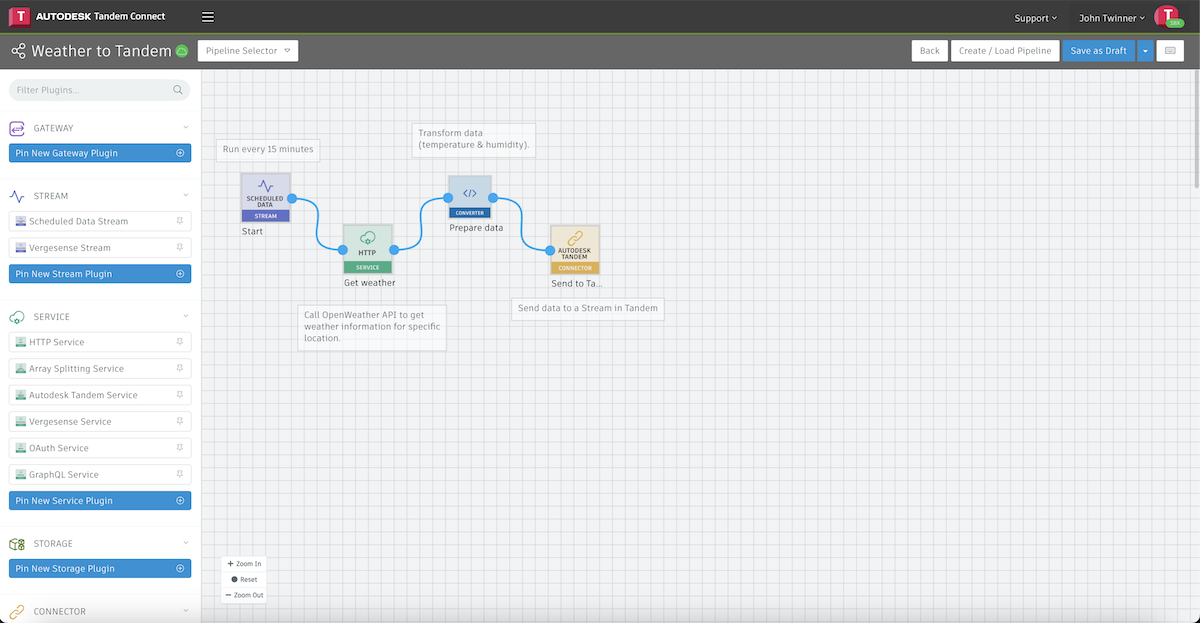The width and height of the screenshot is (1200, 623).
Task: Click Pin New Gateway Plugin
Action: pyautogui.click(x=100, y=153)
